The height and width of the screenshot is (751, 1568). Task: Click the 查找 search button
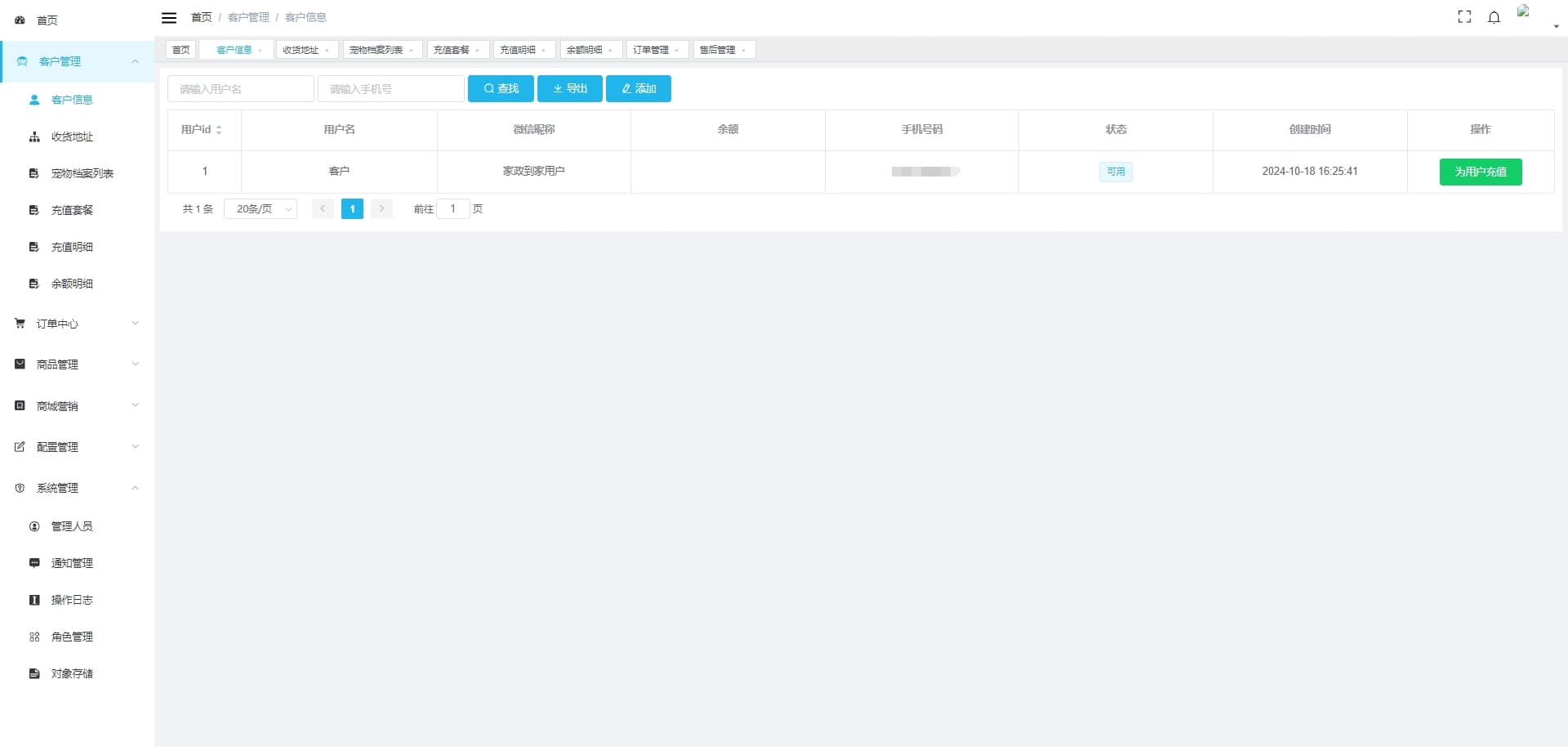(x=501, y=89)
